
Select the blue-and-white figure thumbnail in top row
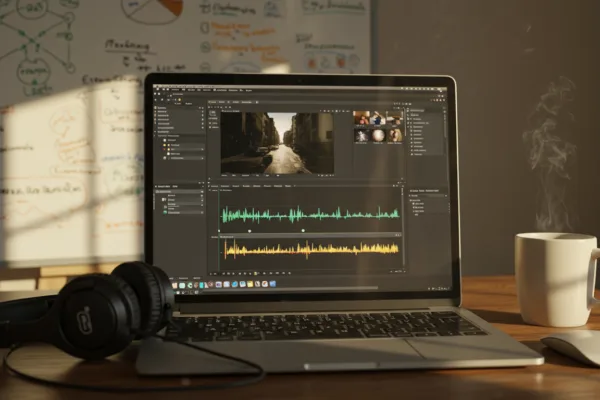tap(378, 118)
